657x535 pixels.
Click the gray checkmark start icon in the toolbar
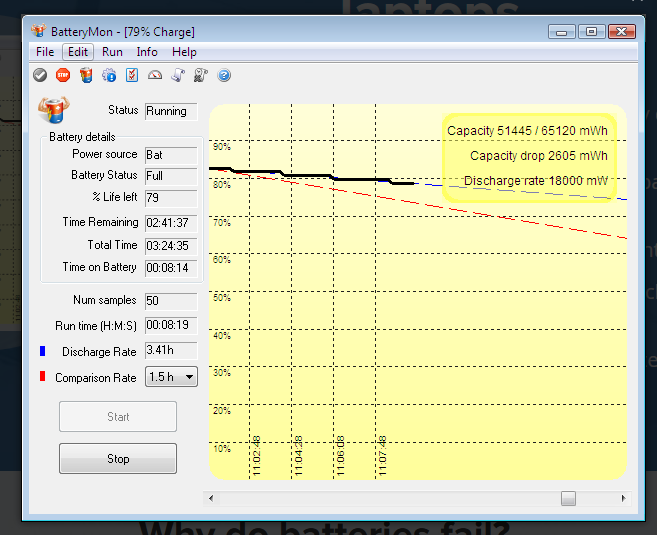(x=40, y=75)
